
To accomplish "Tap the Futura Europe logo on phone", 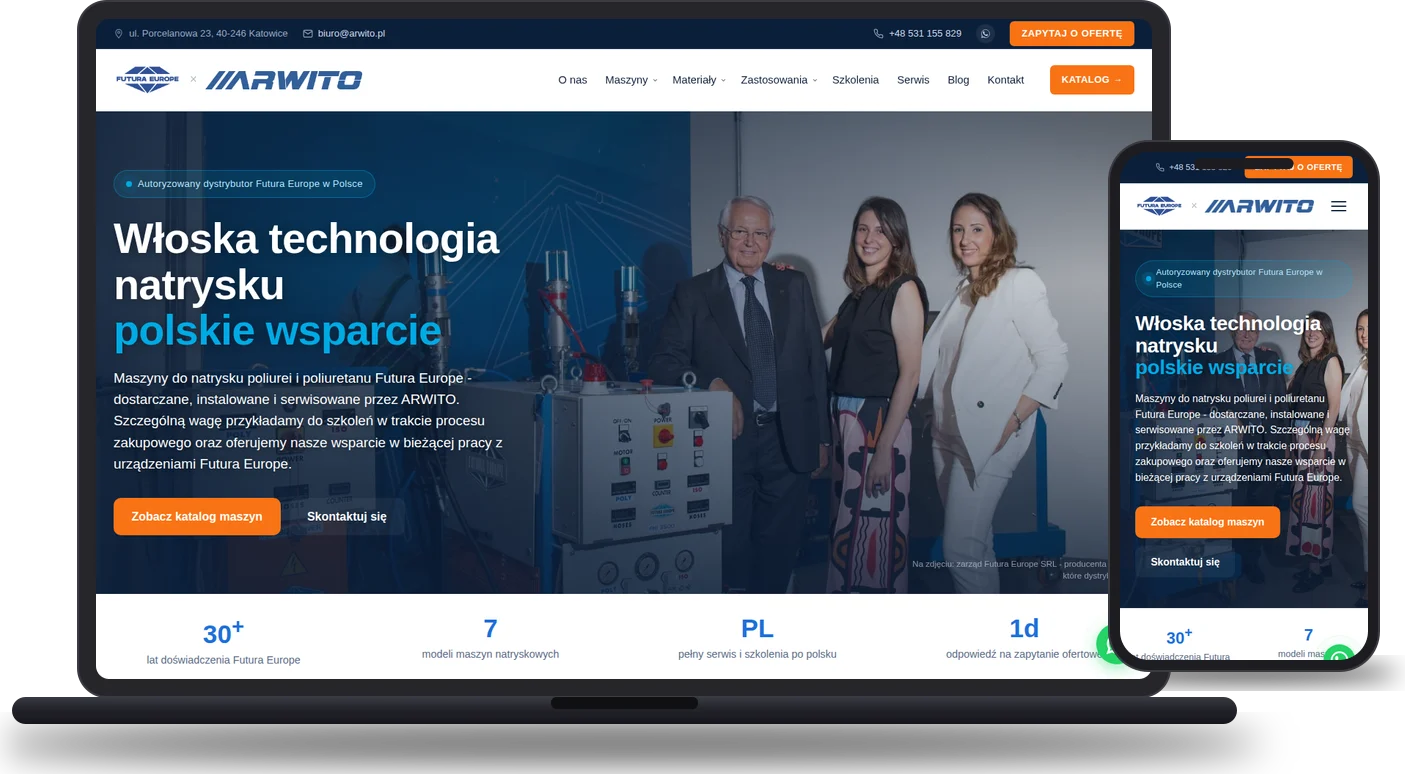I will click(x=1159, y=205).
